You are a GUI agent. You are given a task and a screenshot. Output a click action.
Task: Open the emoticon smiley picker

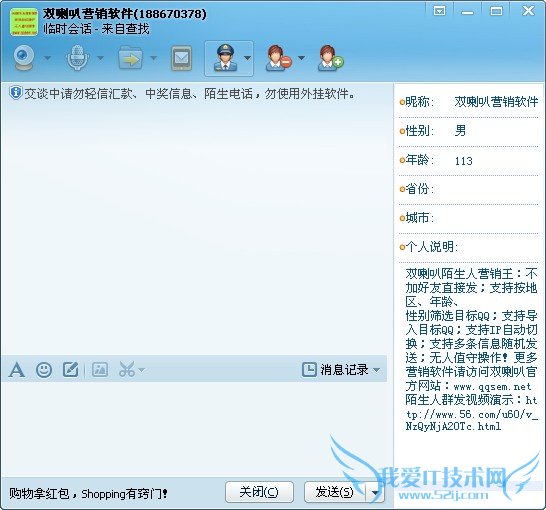click(x=44, y=370)
